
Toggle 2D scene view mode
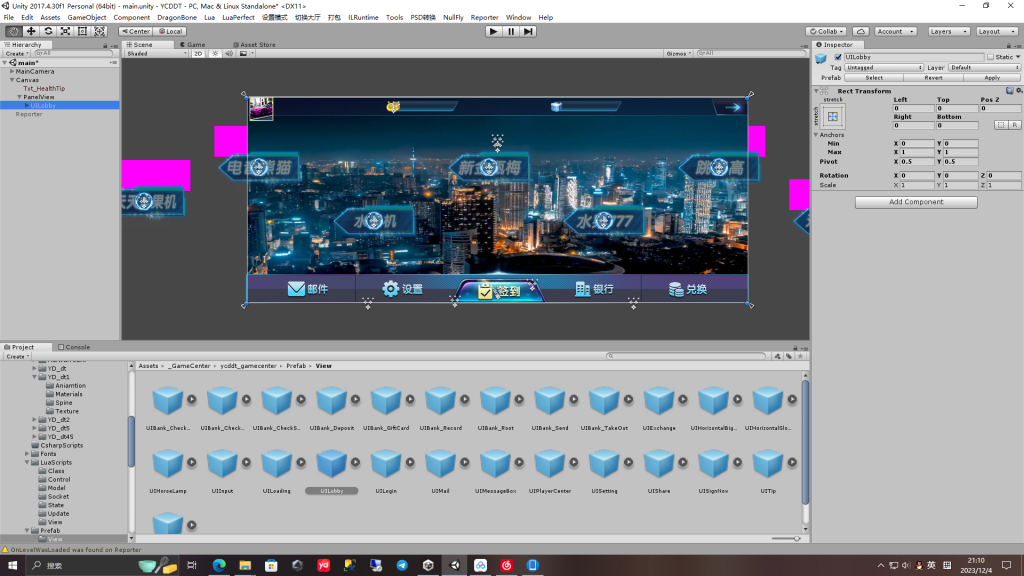click(x=198, y=54)
